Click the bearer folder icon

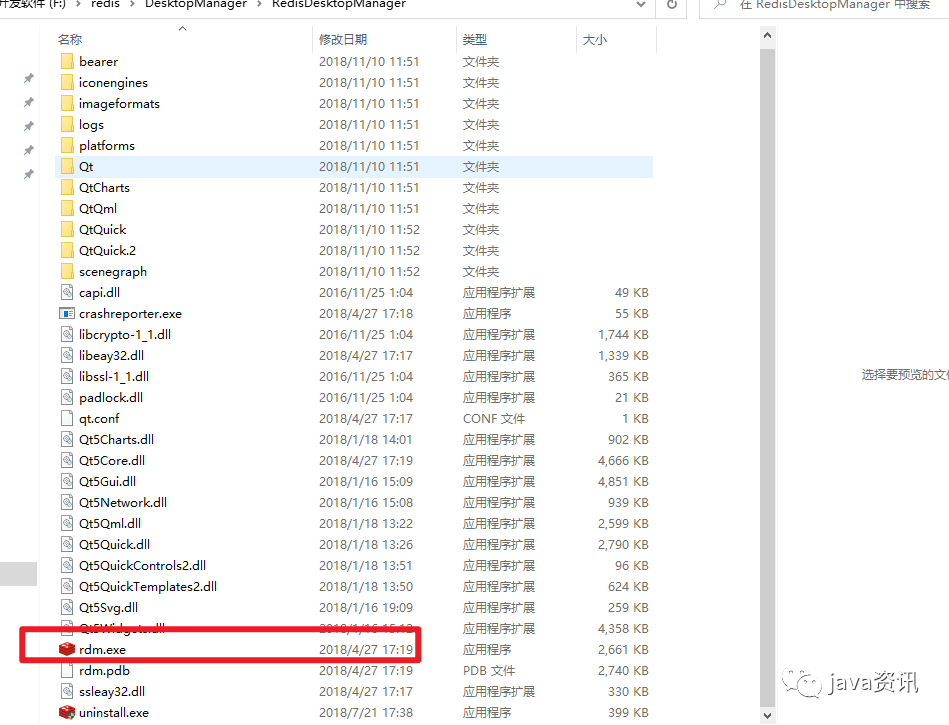pyautogui.click(x=67, y=61)
